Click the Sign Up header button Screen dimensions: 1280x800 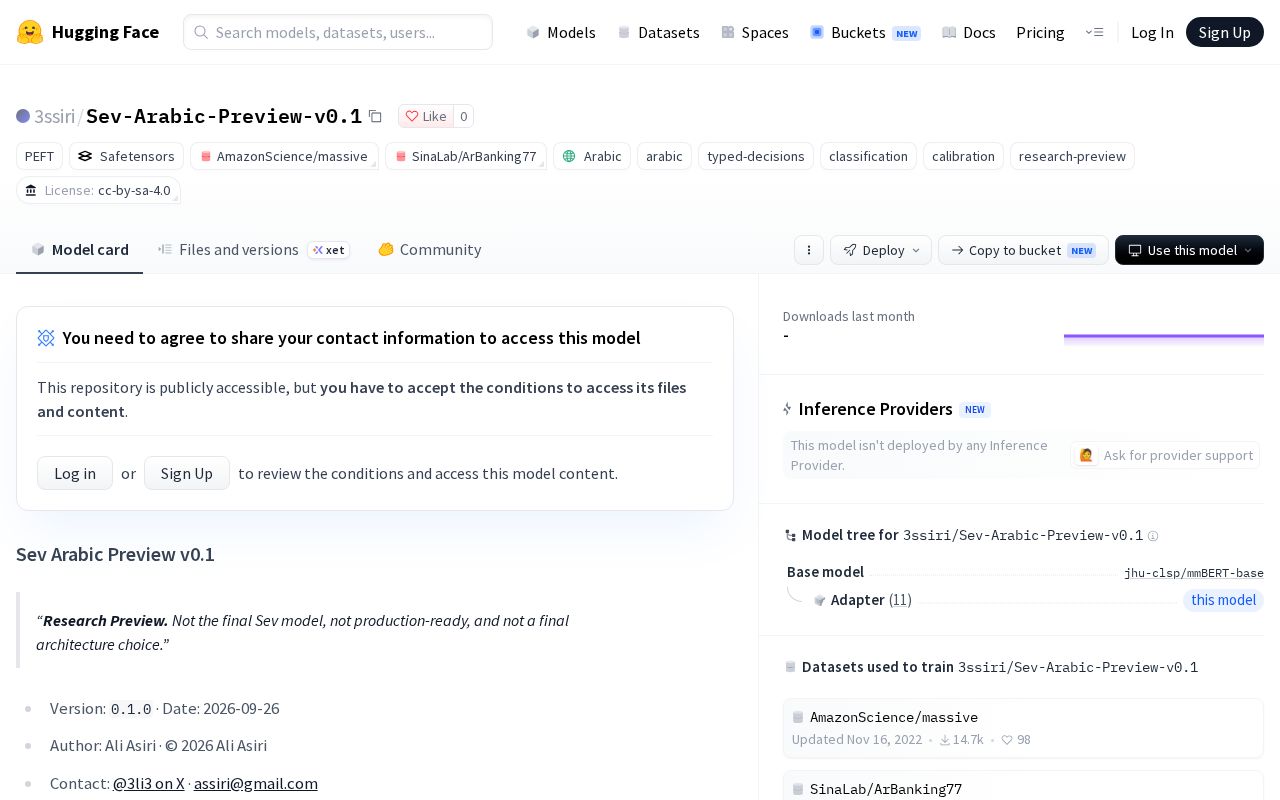coord(1225,32)
